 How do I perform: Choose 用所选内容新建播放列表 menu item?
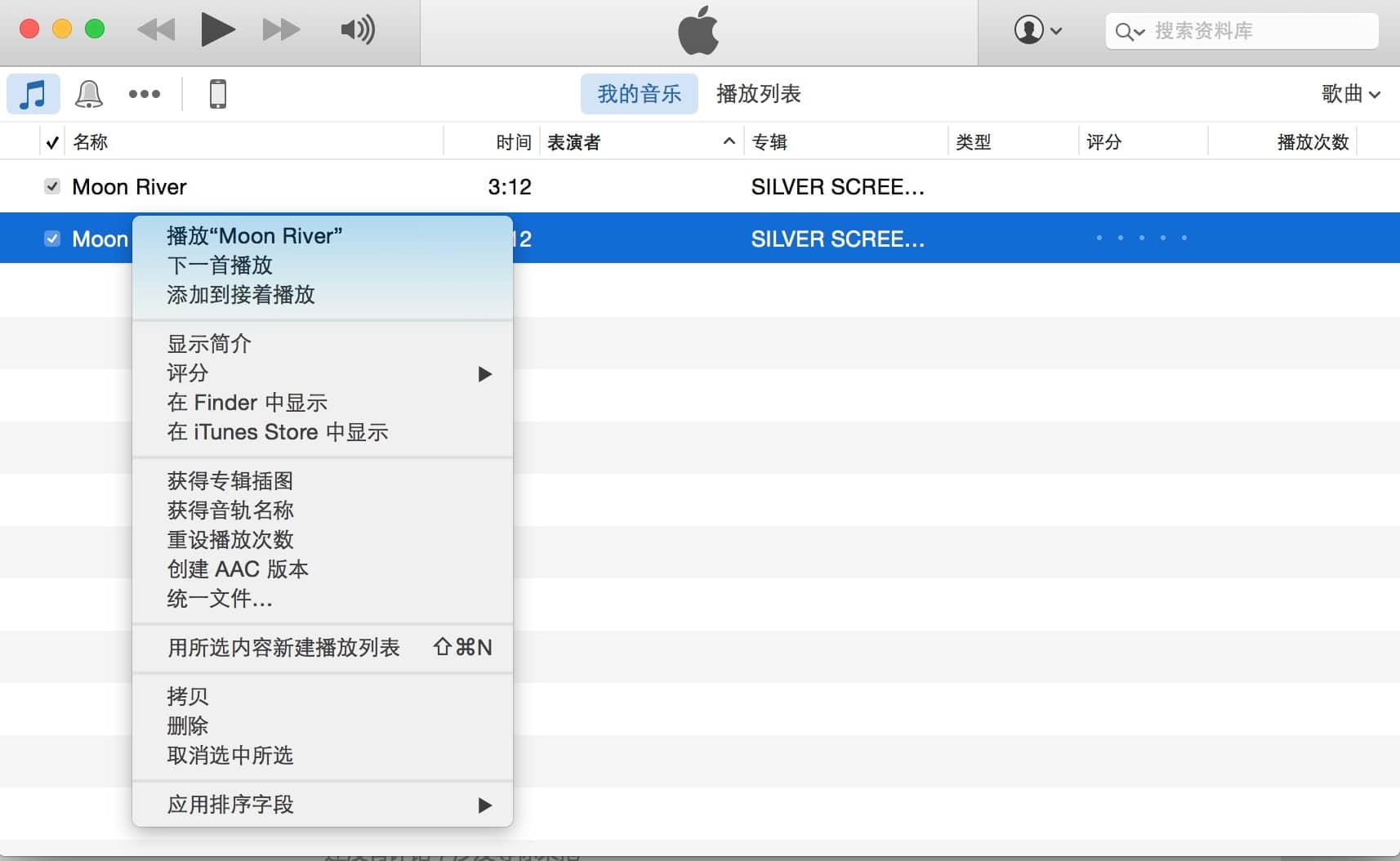coord(323,648)
